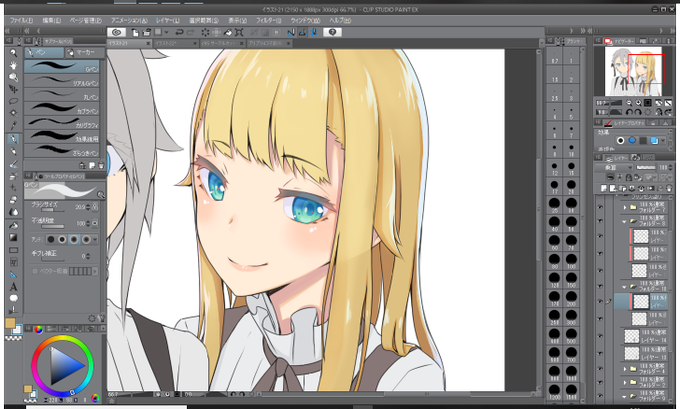The image size is (680, 409).
Task: Select the strongest anti-aliasing option
Action: point(86,239)
